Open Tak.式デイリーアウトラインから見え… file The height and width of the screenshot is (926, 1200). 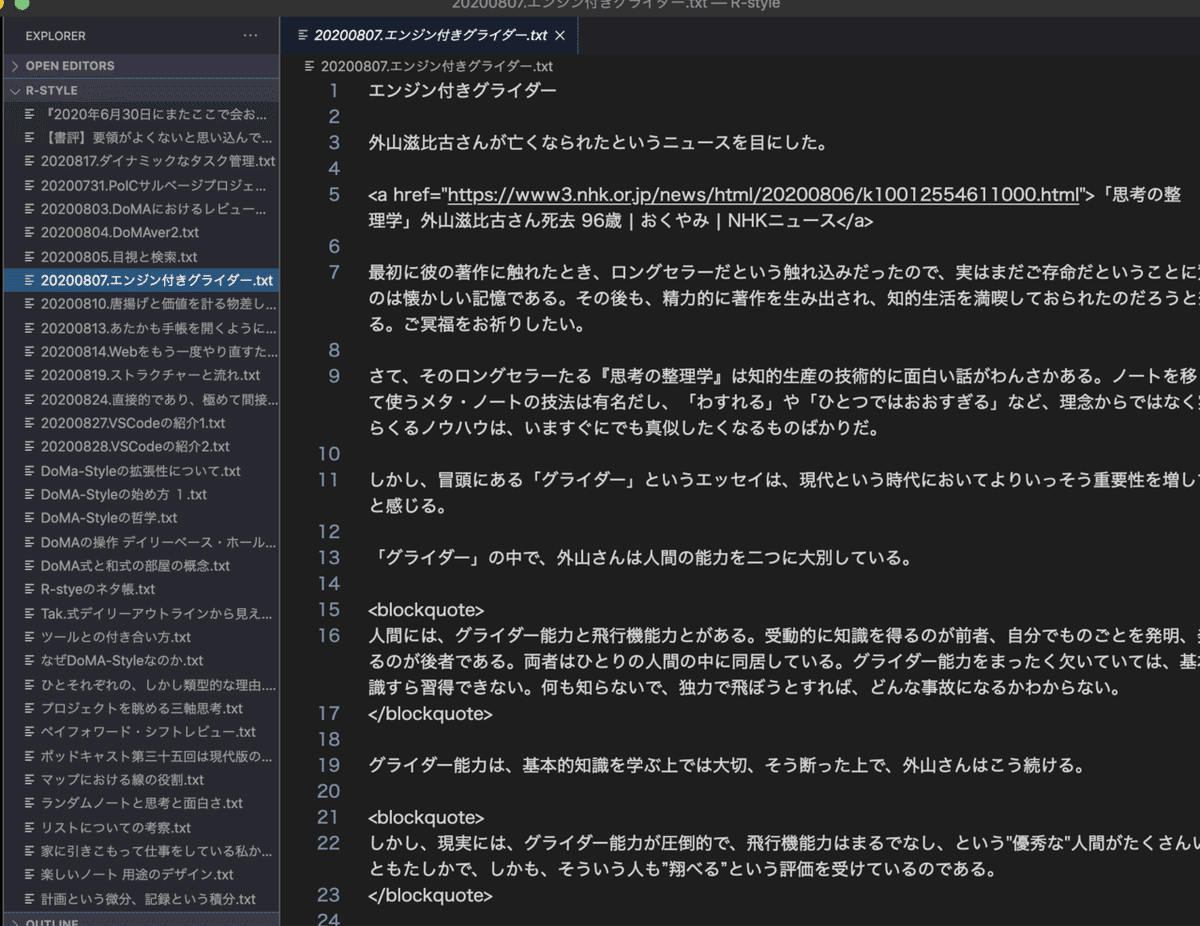coord(141,613)
